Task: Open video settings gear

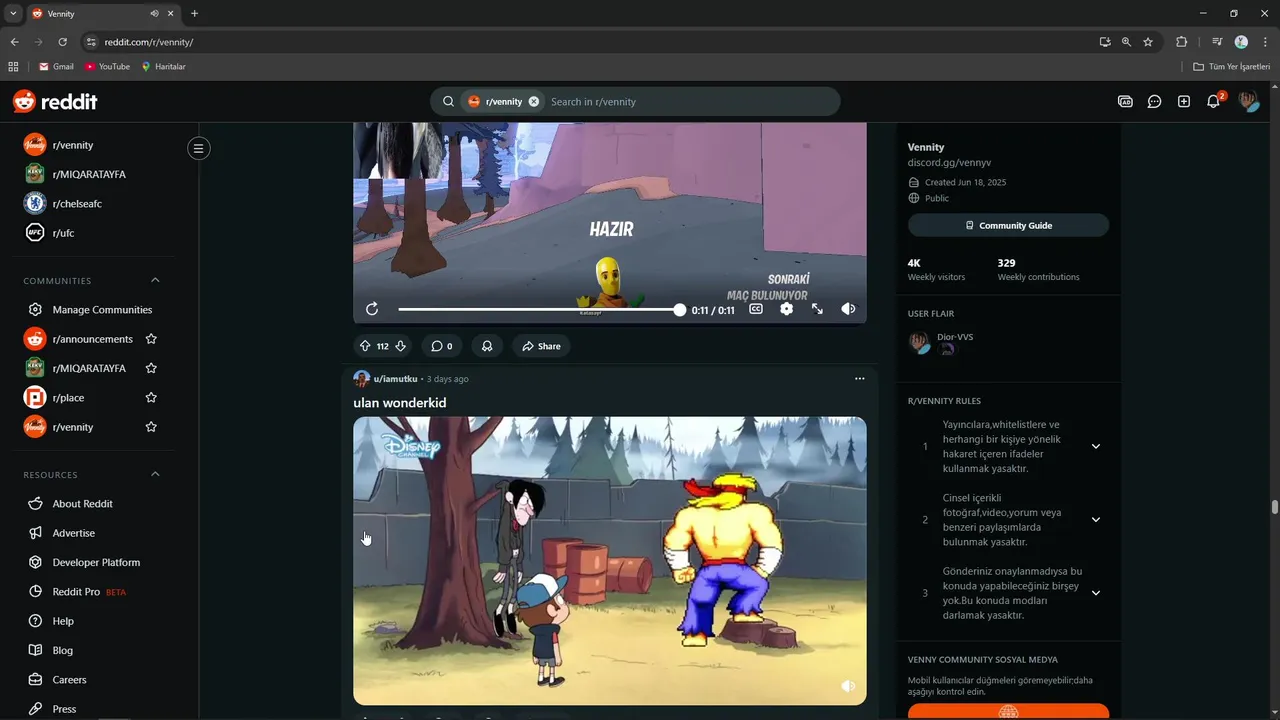Action: tap(787, 309)
